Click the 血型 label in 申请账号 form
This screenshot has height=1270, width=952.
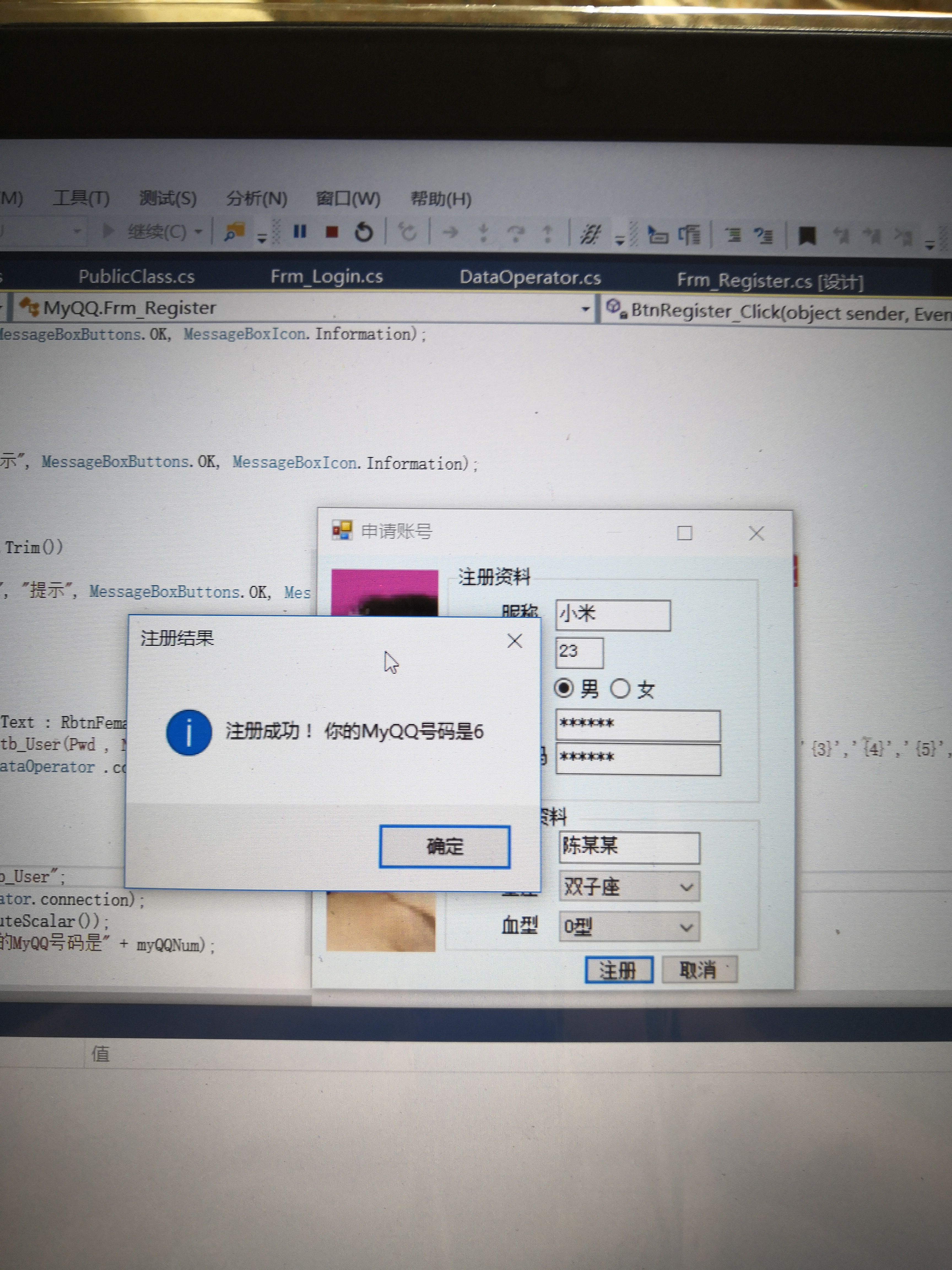519,925
